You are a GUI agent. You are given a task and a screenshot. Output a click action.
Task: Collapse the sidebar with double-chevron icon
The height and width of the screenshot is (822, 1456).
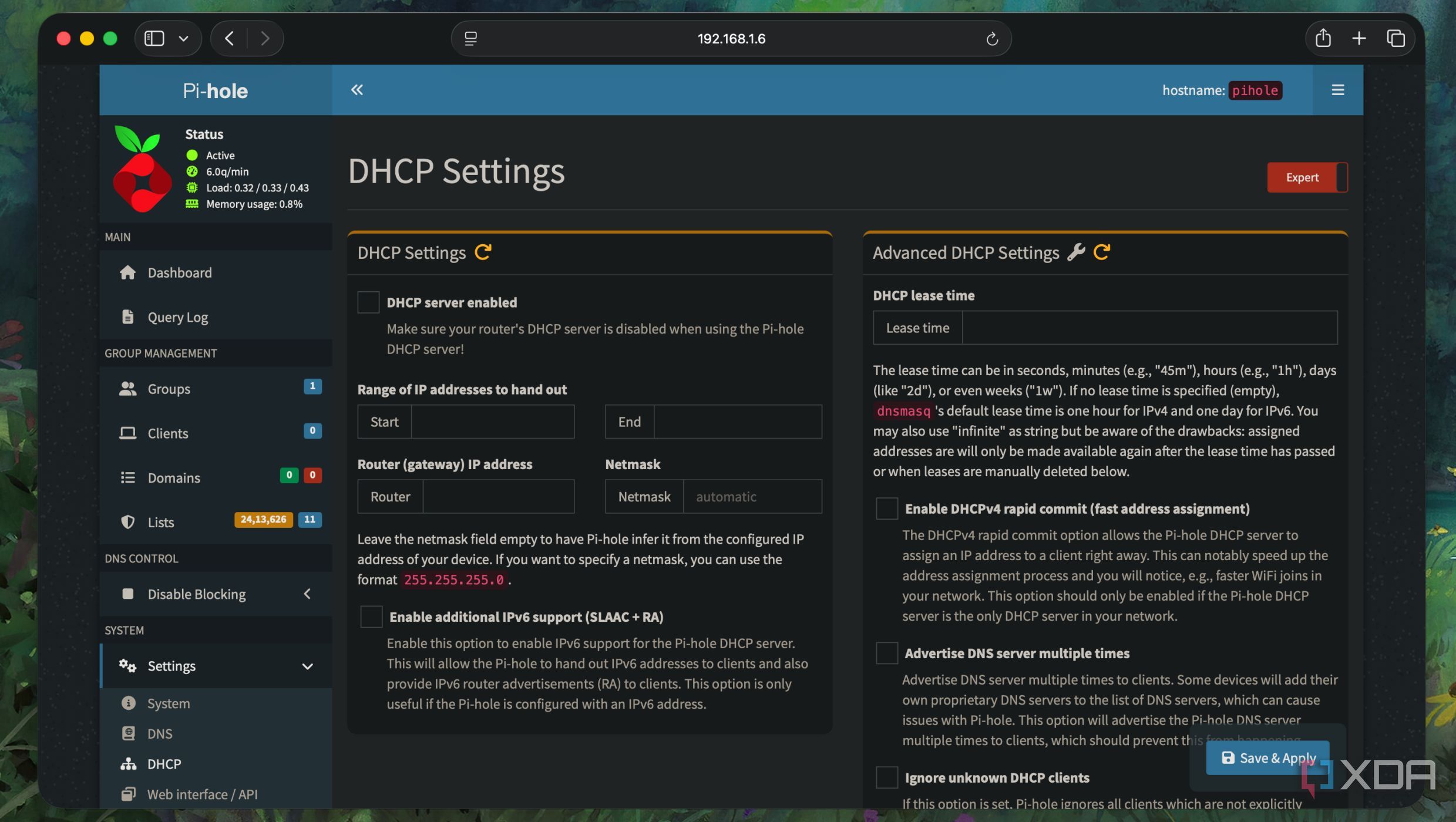(357, 90)
